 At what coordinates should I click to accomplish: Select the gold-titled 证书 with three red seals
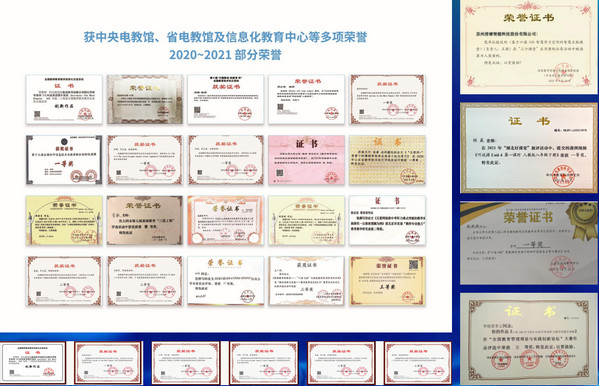pos(529,339)
